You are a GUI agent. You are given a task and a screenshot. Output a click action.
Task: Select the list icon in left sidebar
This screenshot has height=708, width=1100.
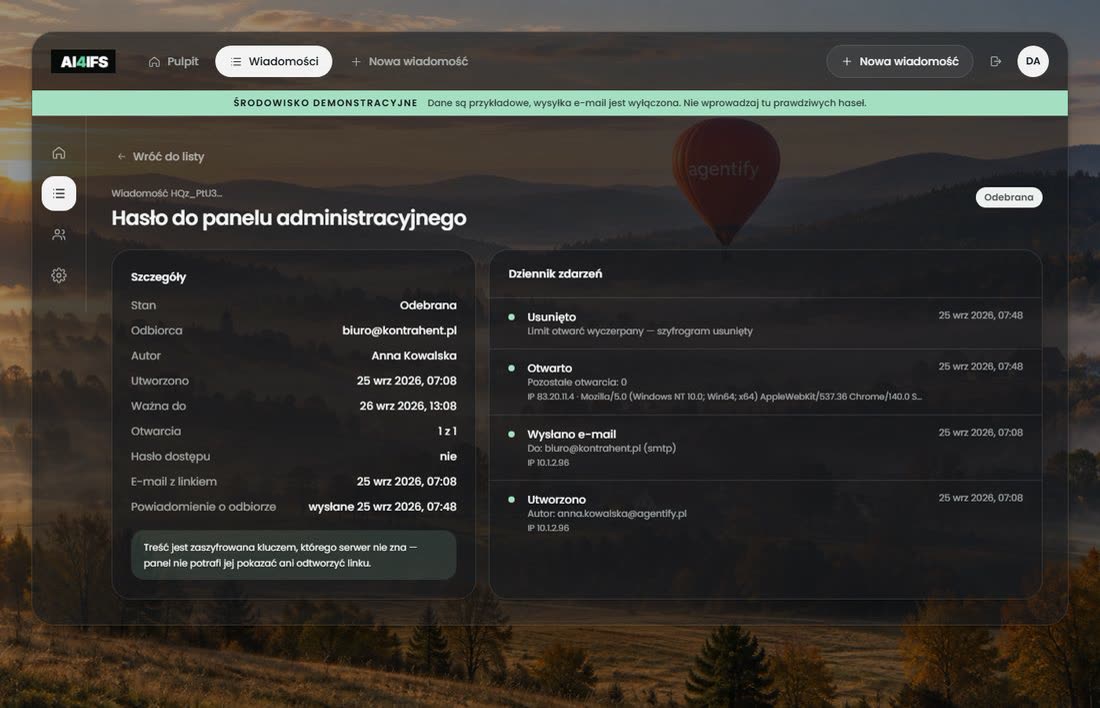coord(59,194)
